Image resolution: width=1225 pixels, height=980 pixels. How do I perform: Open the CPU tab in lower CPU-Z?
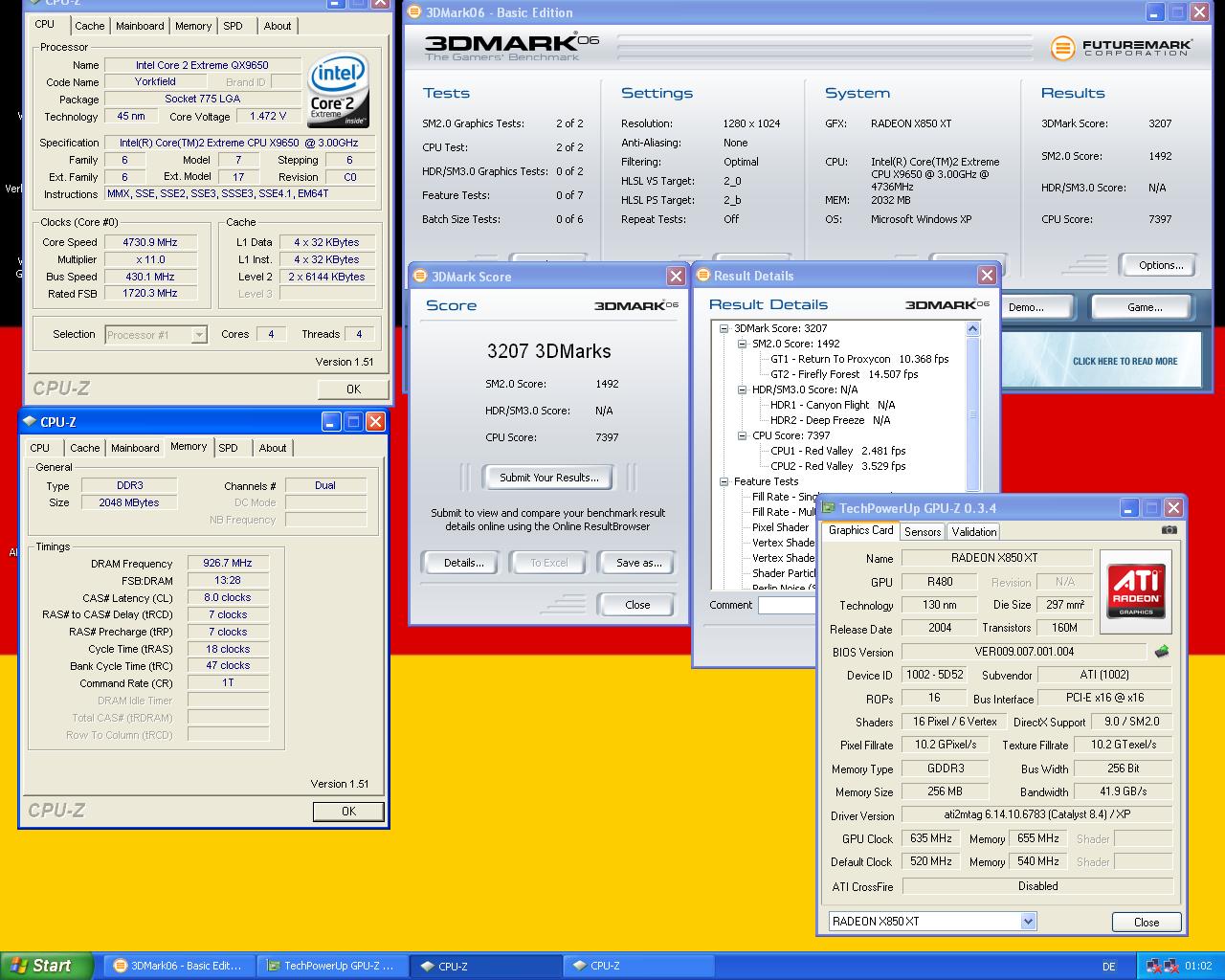click(40, 448)
